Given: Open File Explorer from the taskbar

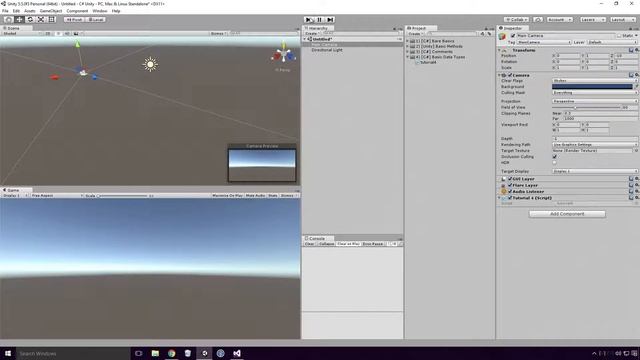Looking at the screenshot, I should [155, 353].
